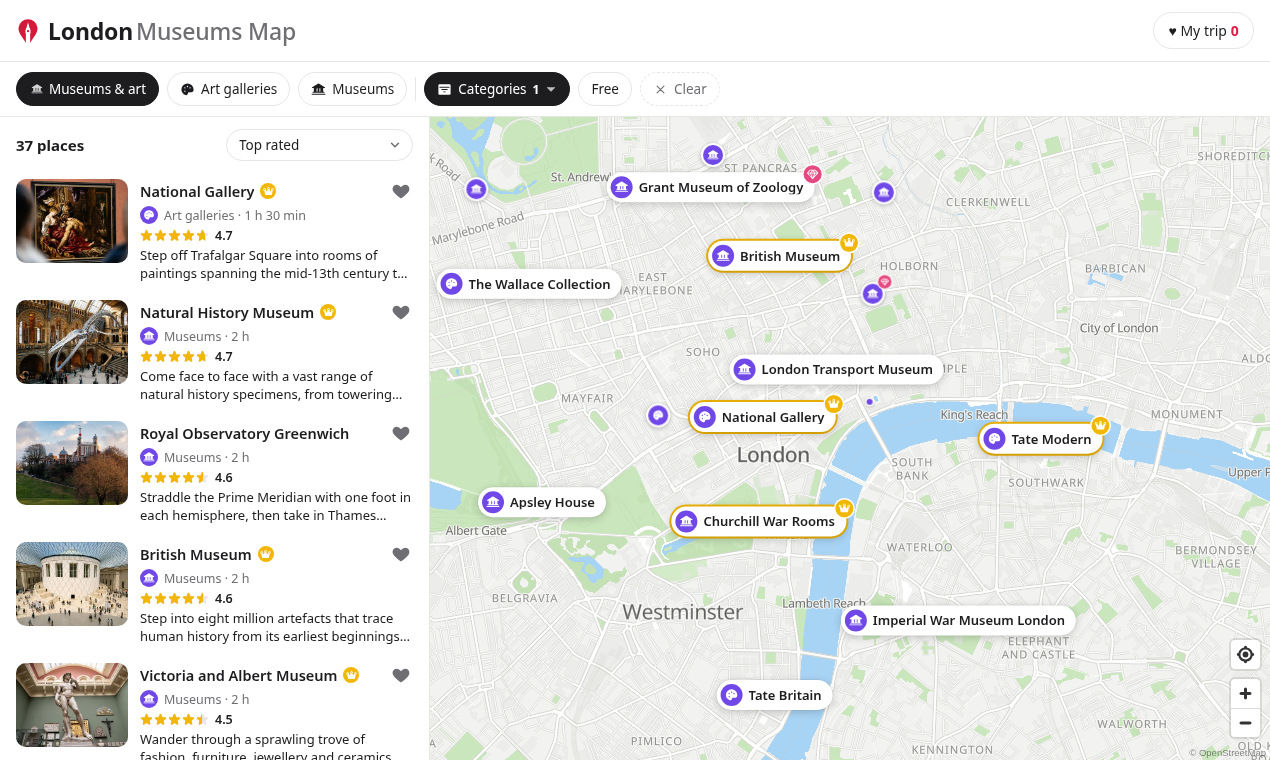
Task: Open the Categories dropdown
Action: pos(497,89)
